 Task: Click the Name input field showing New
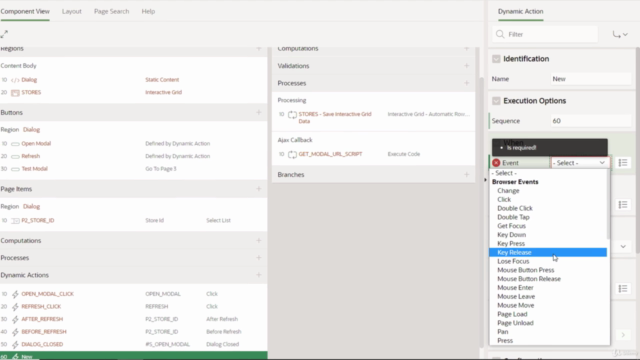[x=591, y=79]
